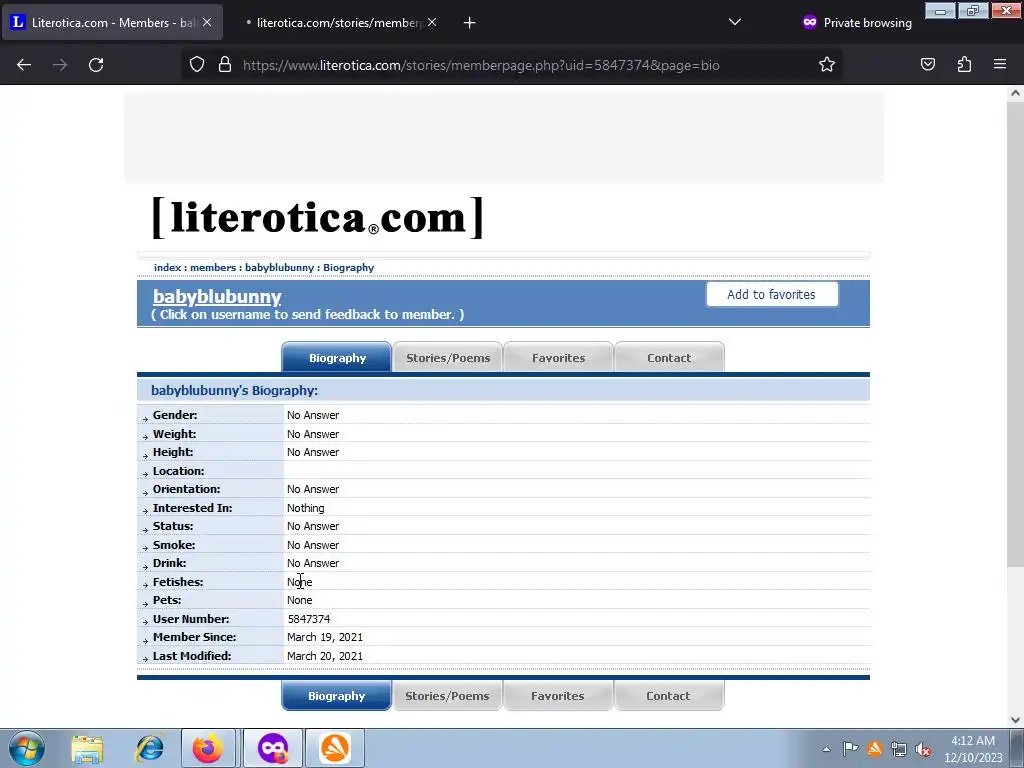The width and height of the screenshot is (1024, 768).
Task: Close the literotica.com/stories tab
Action: coord(432,22)
